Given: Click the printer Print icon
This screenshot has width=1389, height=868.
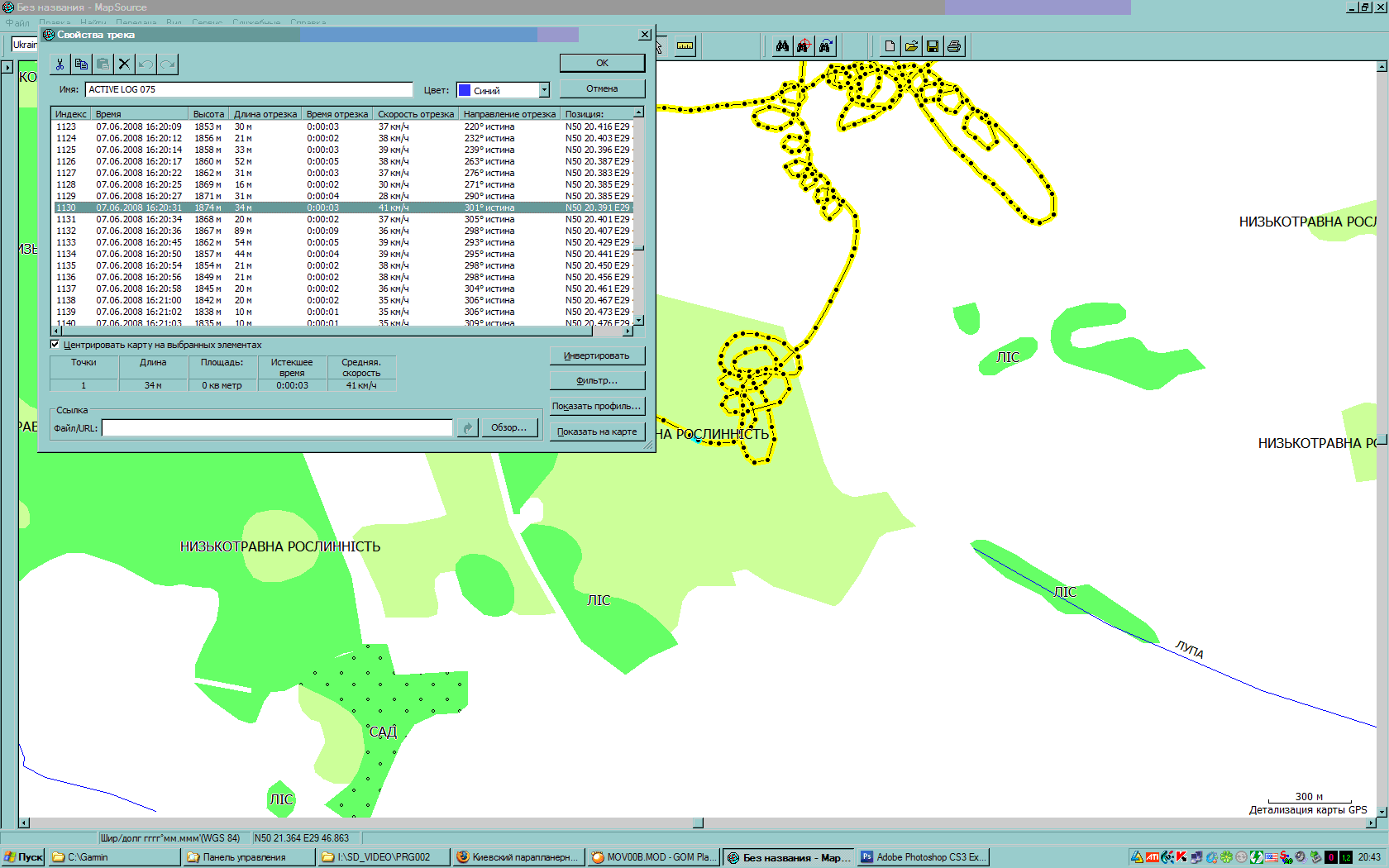Looking at the screenshot, I should [x=954, y=46].
